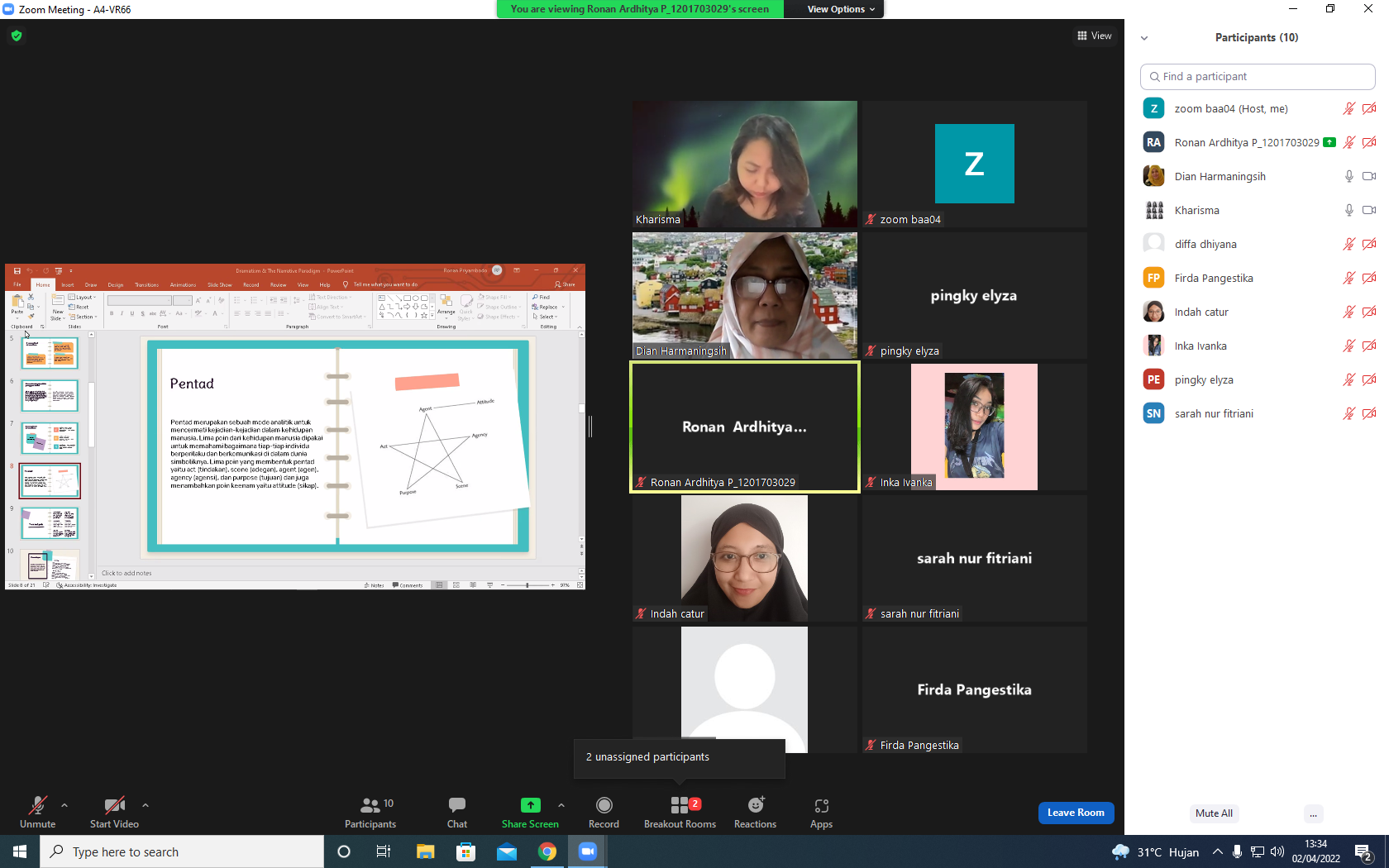Open the notification center icon

[1363, 851]
